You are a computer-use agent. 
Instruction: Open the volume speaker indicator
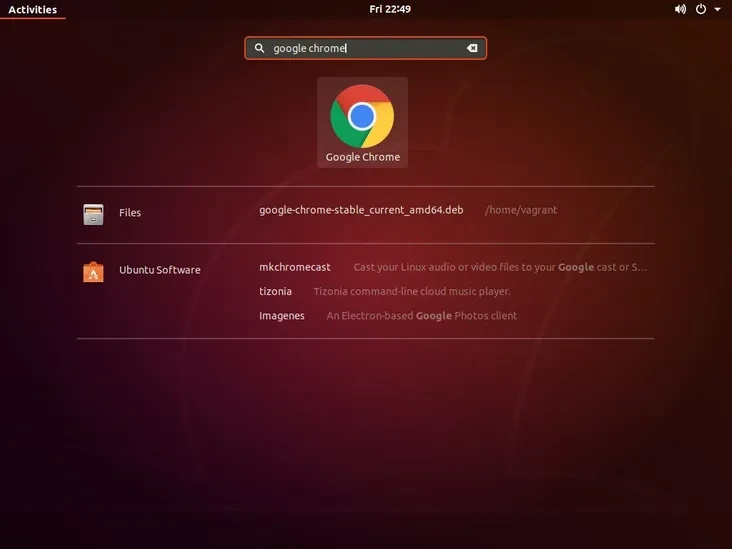point(680,9)
